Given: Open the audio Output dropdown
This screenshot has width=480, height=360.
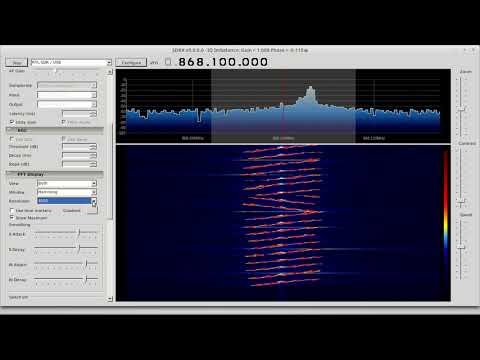Looking at the screenshot, I should tap(67, 104).
